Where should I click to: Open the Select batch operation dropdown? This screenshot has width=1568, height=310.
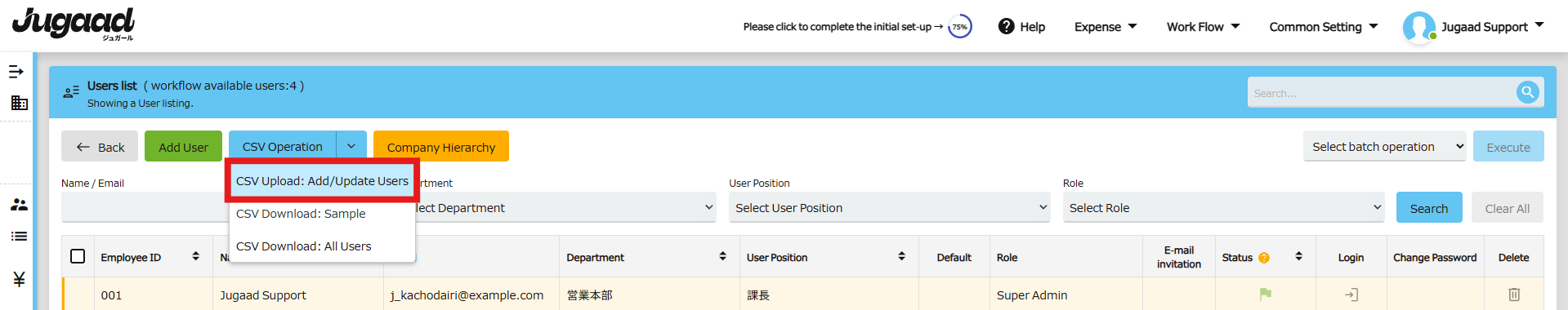[1385, 146]
